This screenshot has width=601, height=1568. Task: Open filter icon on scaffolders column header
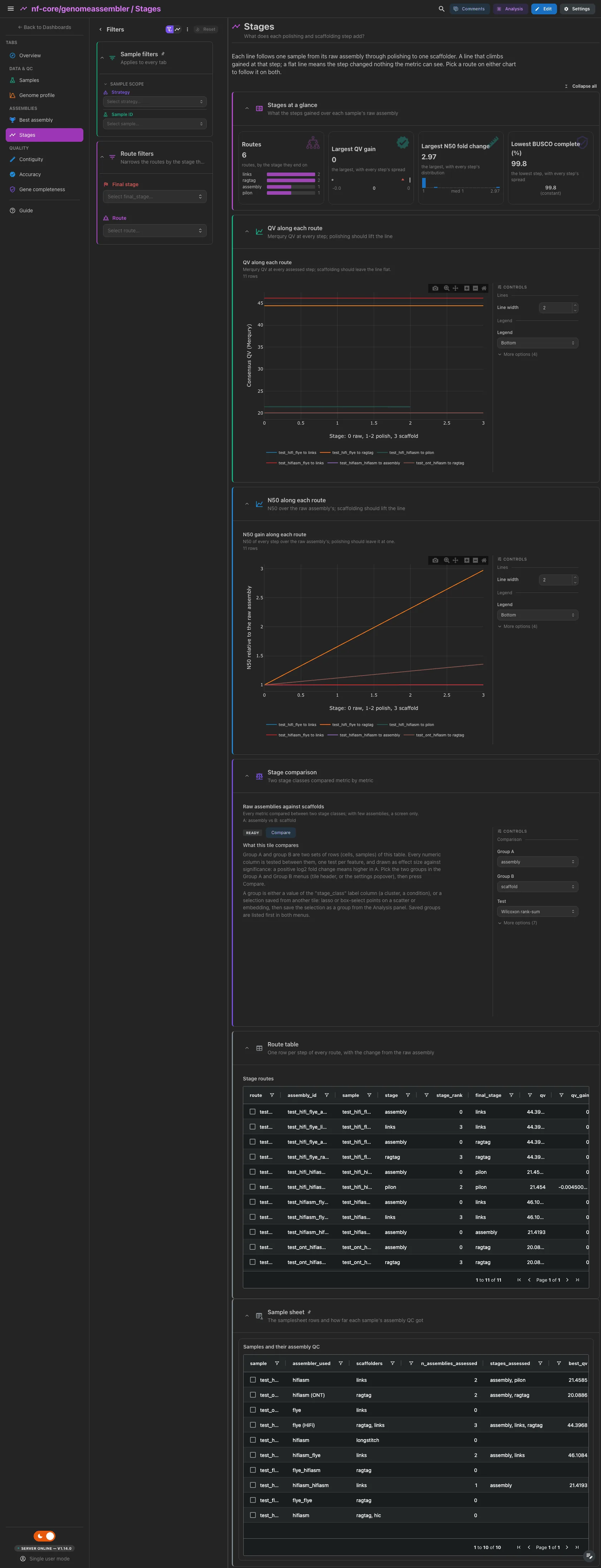coord(392,1363)
